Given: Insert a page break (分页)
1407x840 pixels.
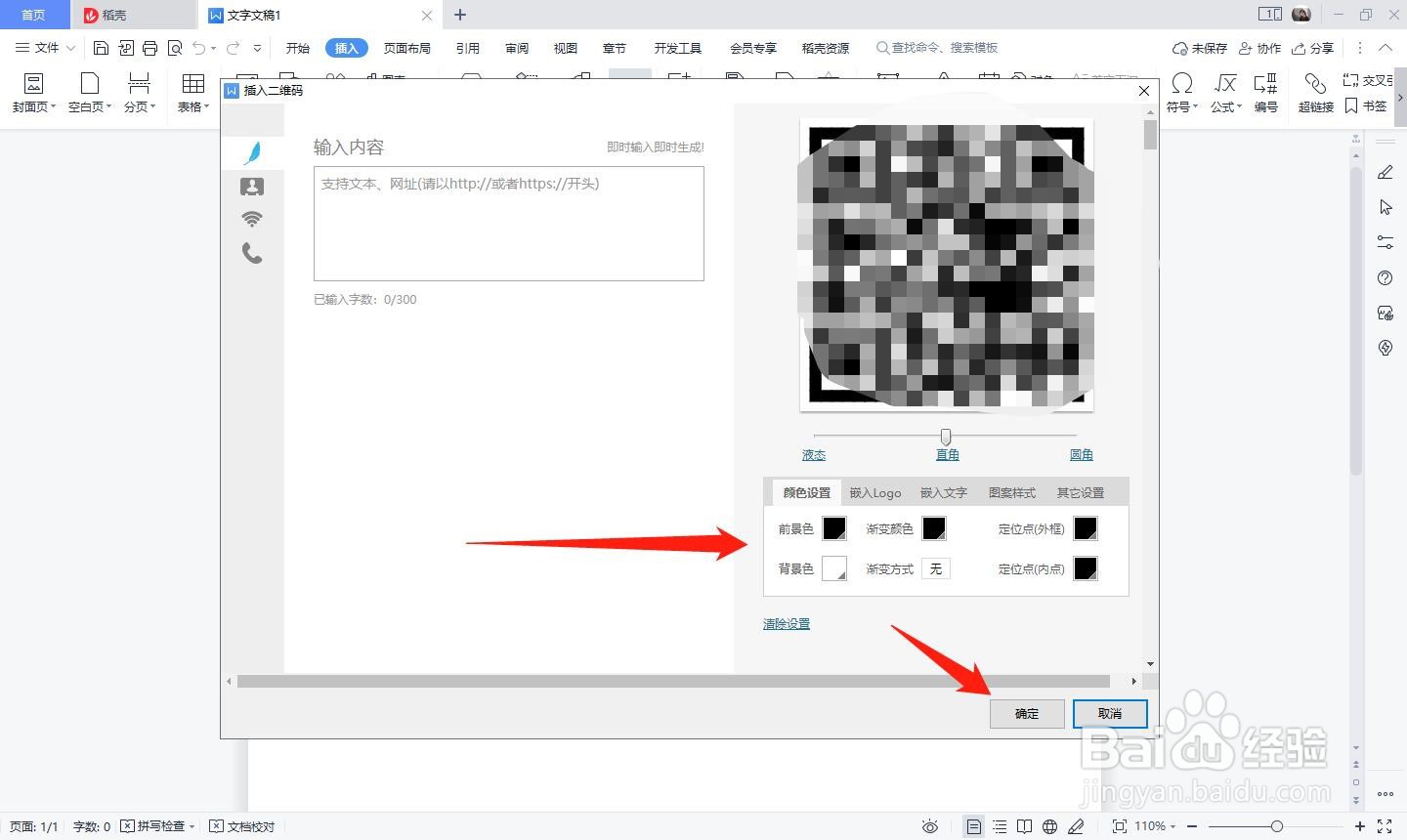Looking at the screenshot, I should pos(140,92).
